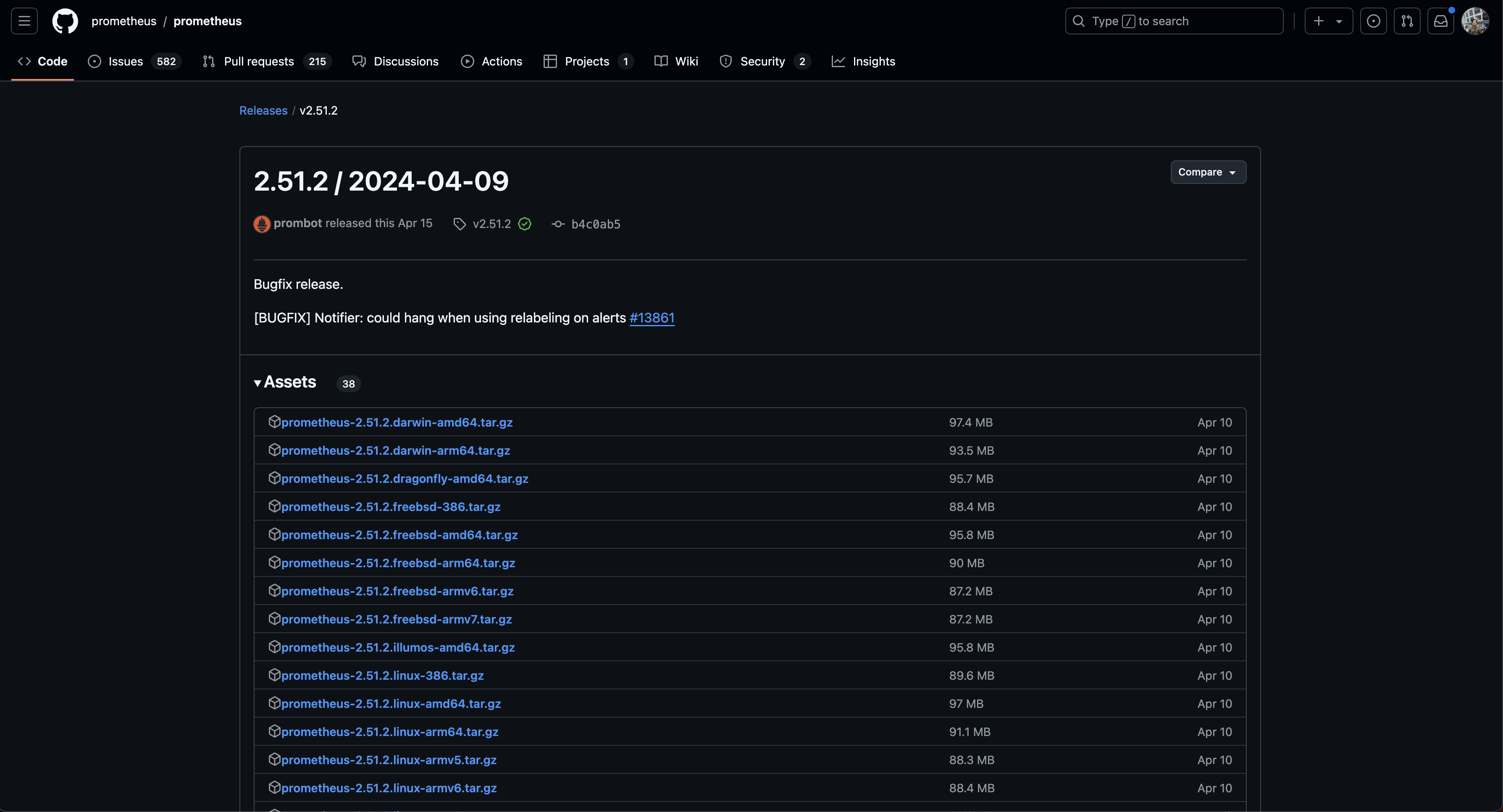Click package icon for dragonfly-amd64 asset

(x=274, y=478)
